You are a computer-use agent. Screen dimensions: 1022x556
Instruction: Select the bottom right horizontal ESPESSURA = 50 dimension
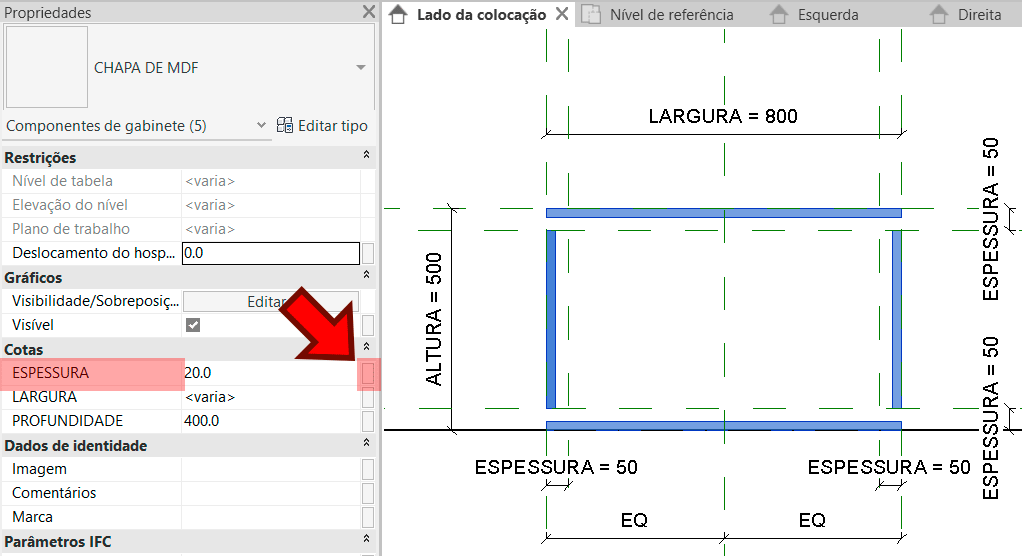[889, 467]
